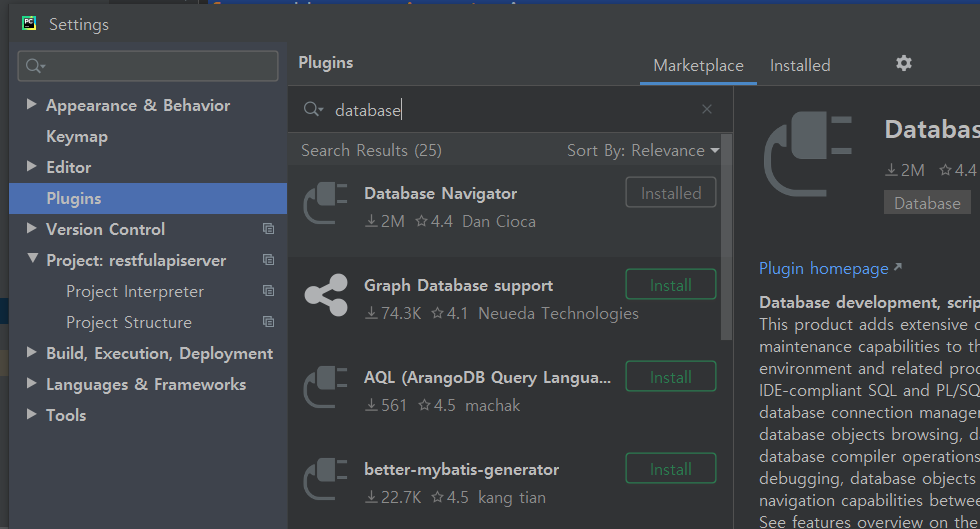Expand Languages & Frameworks arrow

click(x=31, y=383)
